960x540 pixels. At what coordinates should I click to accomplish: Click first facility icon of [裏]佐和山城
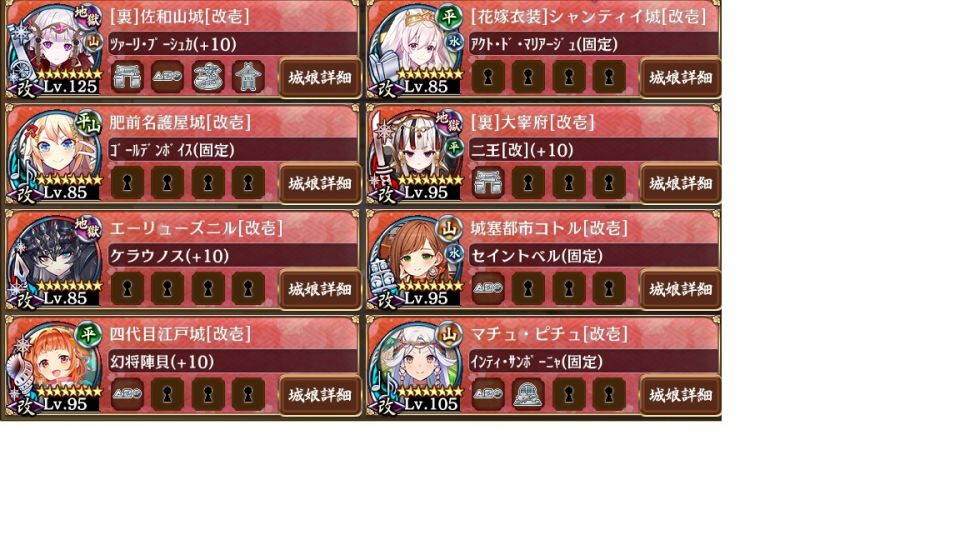point(127,77)
